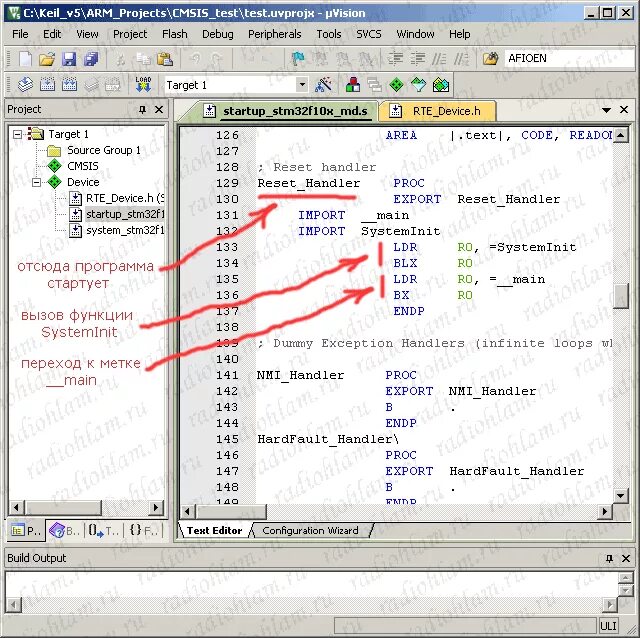This screenshot has height=638, width=640.
Task: Click the Find in Files icon beside AFIOEN
Action: pyautogui.click(x=490, y=59)
